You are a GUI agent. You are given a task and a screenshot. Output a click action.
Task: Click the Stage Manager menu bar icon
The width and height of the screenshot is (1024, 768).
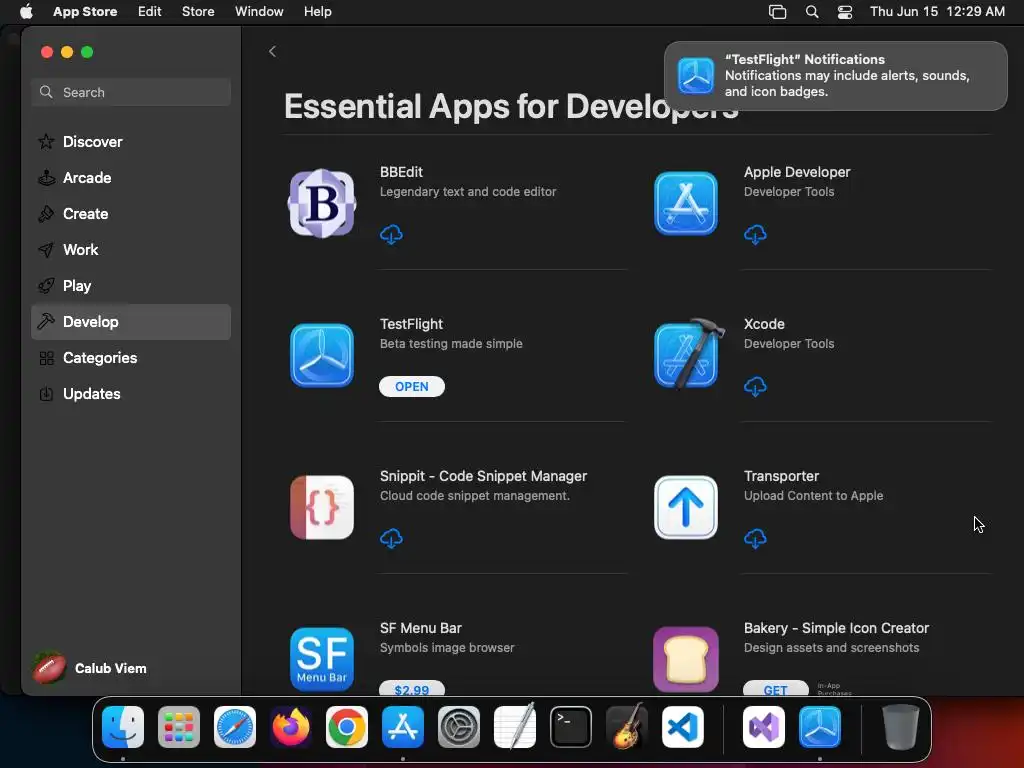coord(777,12)
